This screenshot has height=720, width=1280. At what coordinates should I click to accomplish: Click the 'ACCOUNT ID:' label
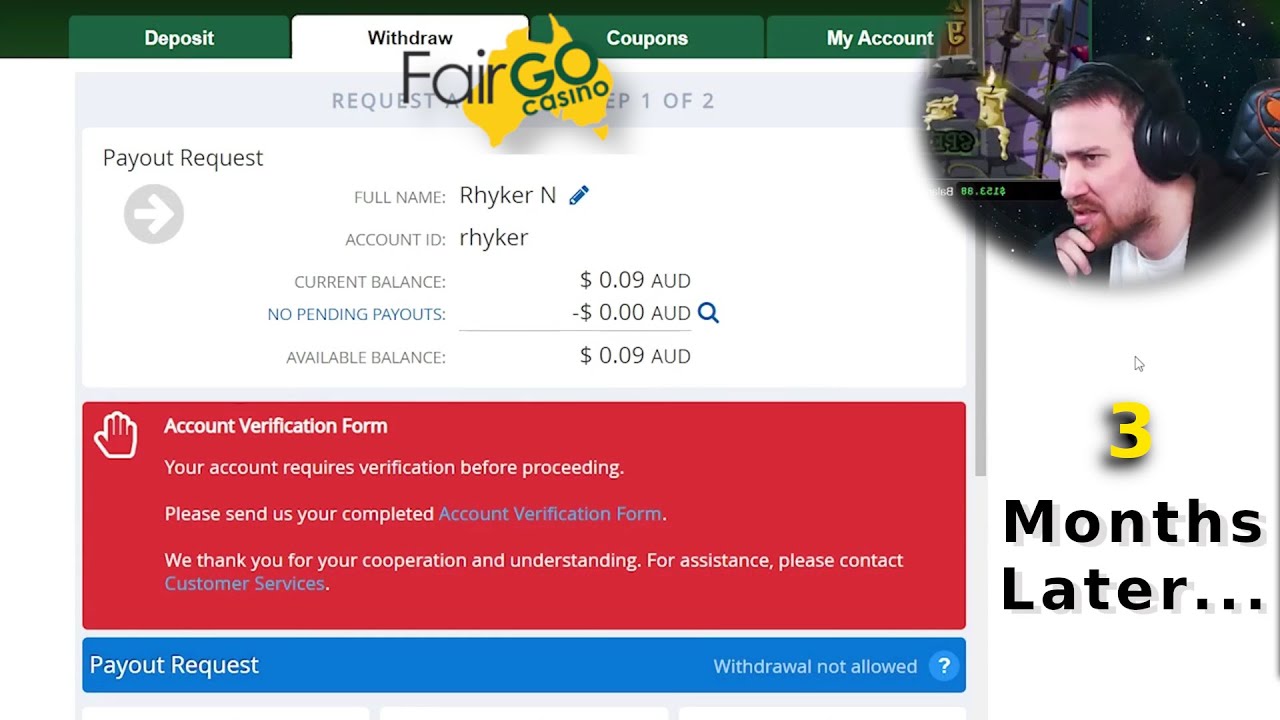point(396,240)
